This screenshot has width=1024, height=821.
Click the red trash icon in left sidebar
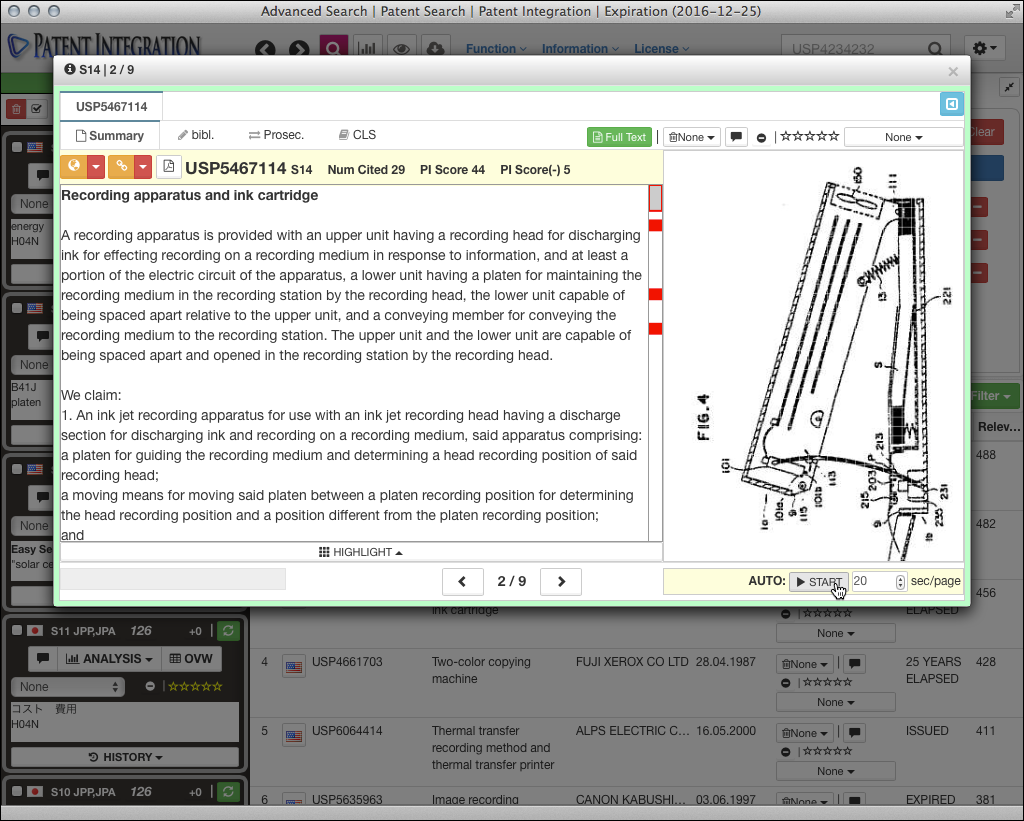click(x=16, y=109)
